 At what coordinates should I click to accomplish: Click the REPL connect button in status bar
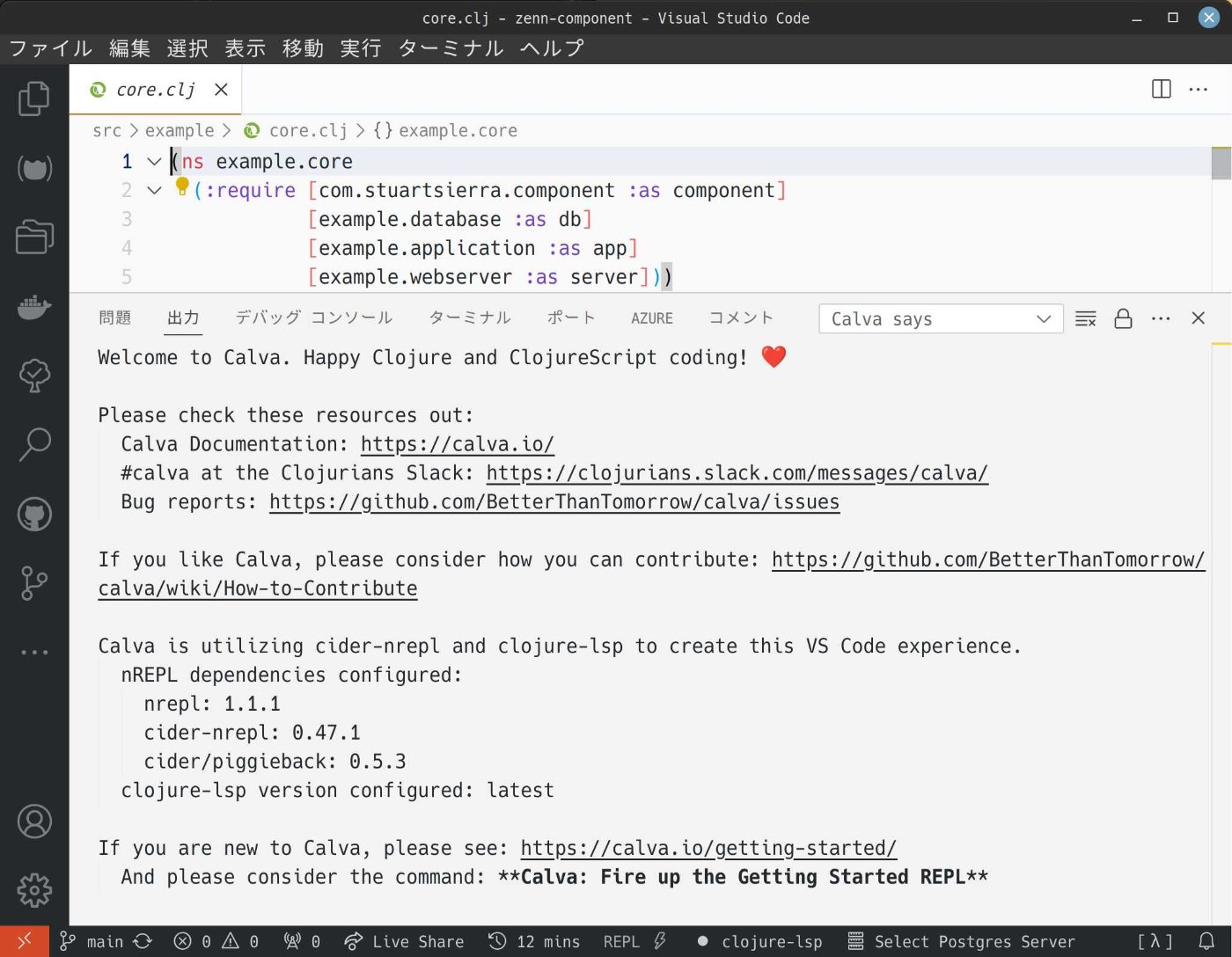[x=634, y=941]
